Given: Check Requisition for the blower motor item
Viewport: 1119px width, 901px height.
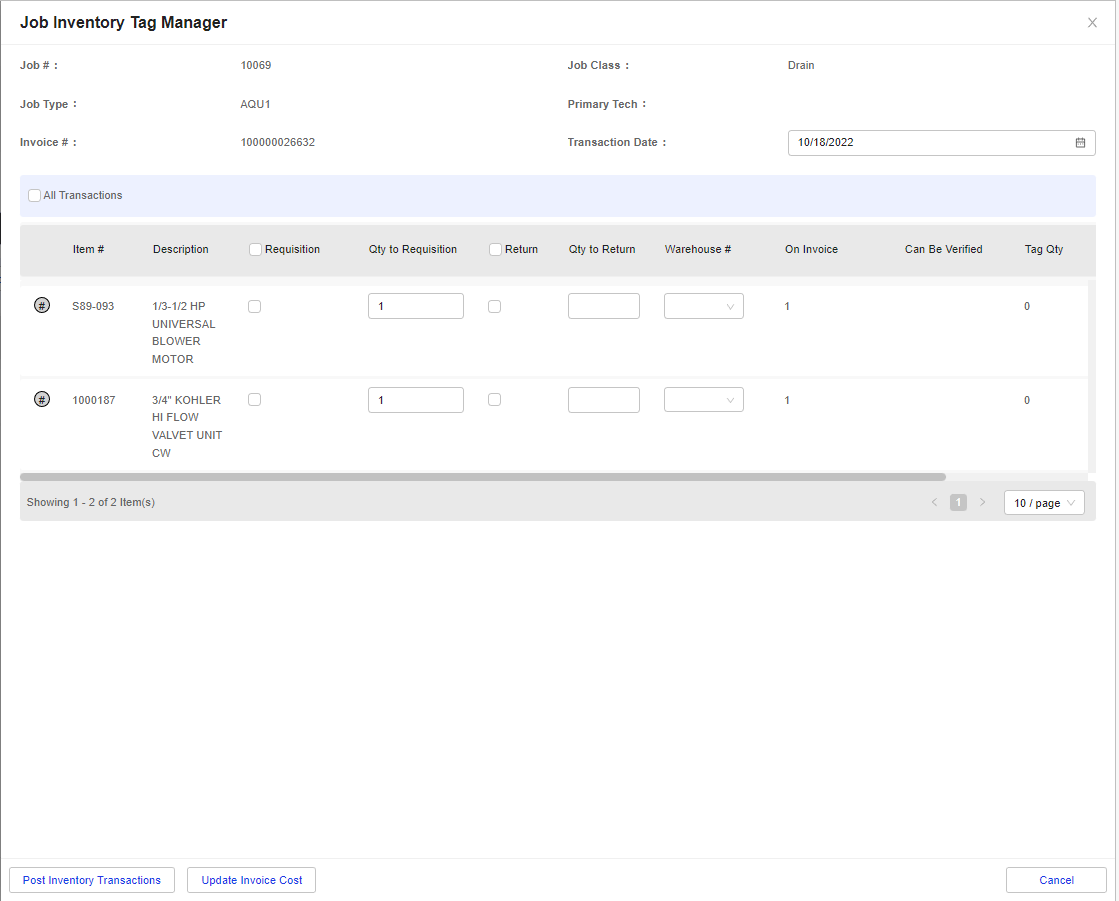Looking at the screenshot, I should (254, 305).
